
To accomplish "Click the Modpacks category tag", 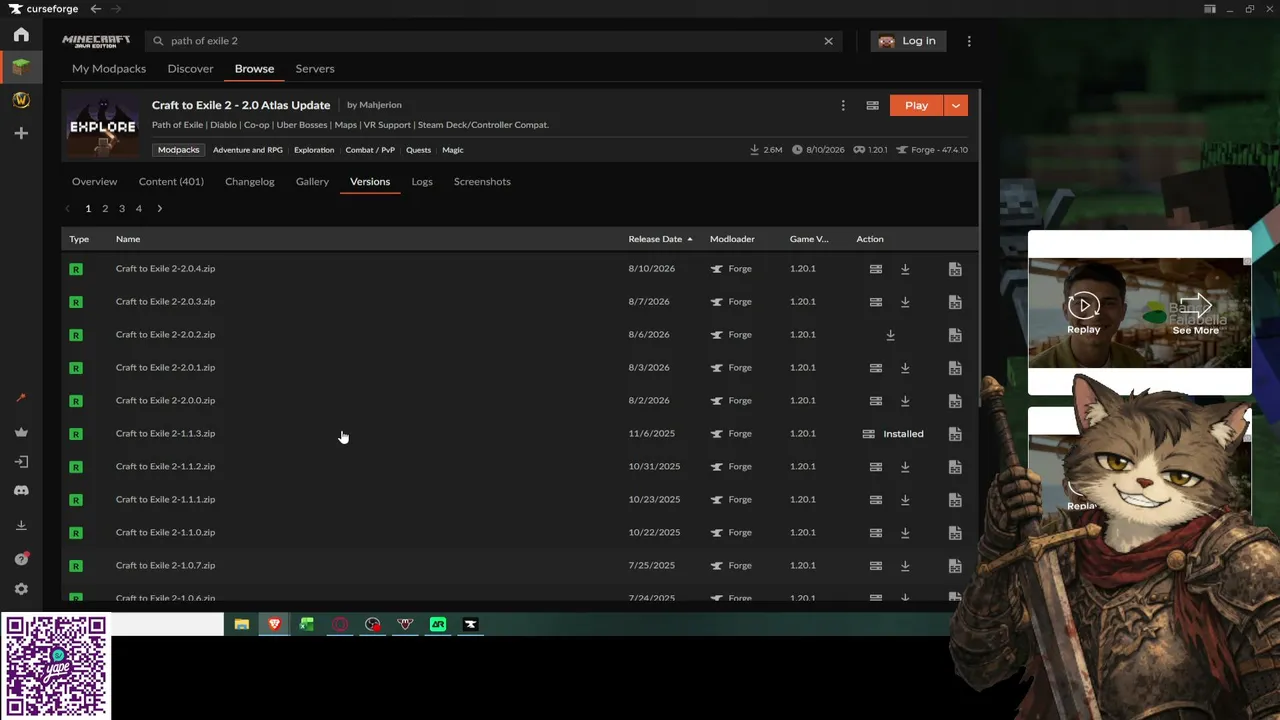I will pos(179,150).
